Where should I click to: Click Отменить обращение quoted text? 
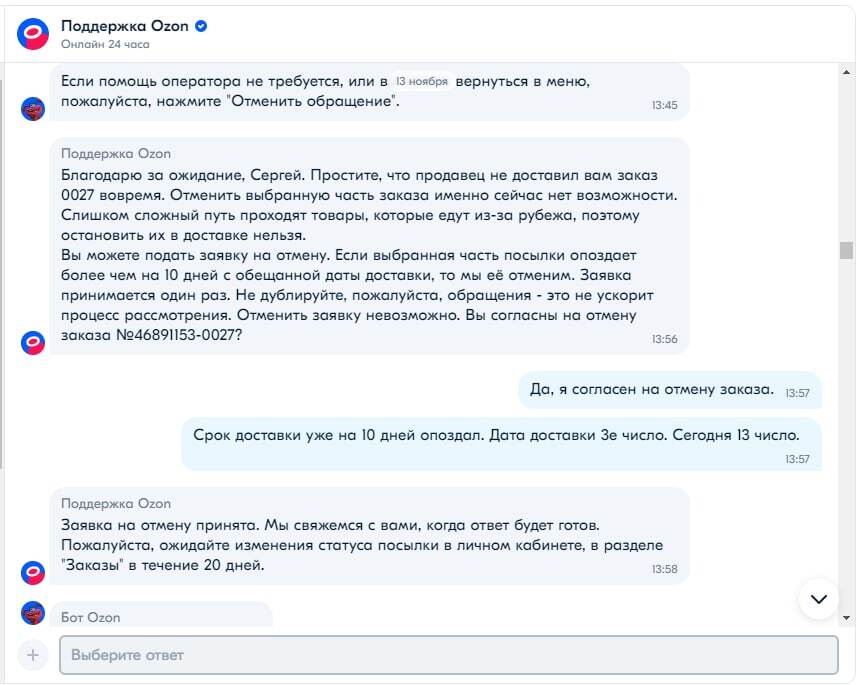pyautogui.click(x=313, y=101)
